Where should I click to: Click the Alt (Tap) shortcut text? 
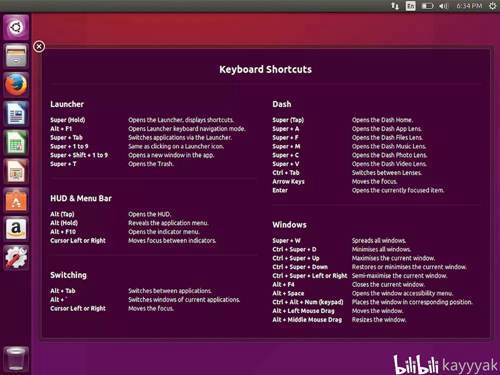point(62,214)
